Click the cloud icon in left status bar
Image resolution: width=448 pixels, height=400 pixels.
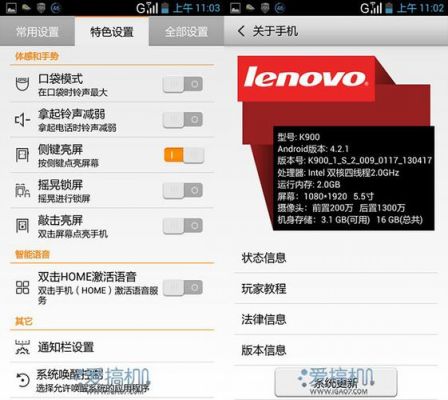[x=26, y=8]
